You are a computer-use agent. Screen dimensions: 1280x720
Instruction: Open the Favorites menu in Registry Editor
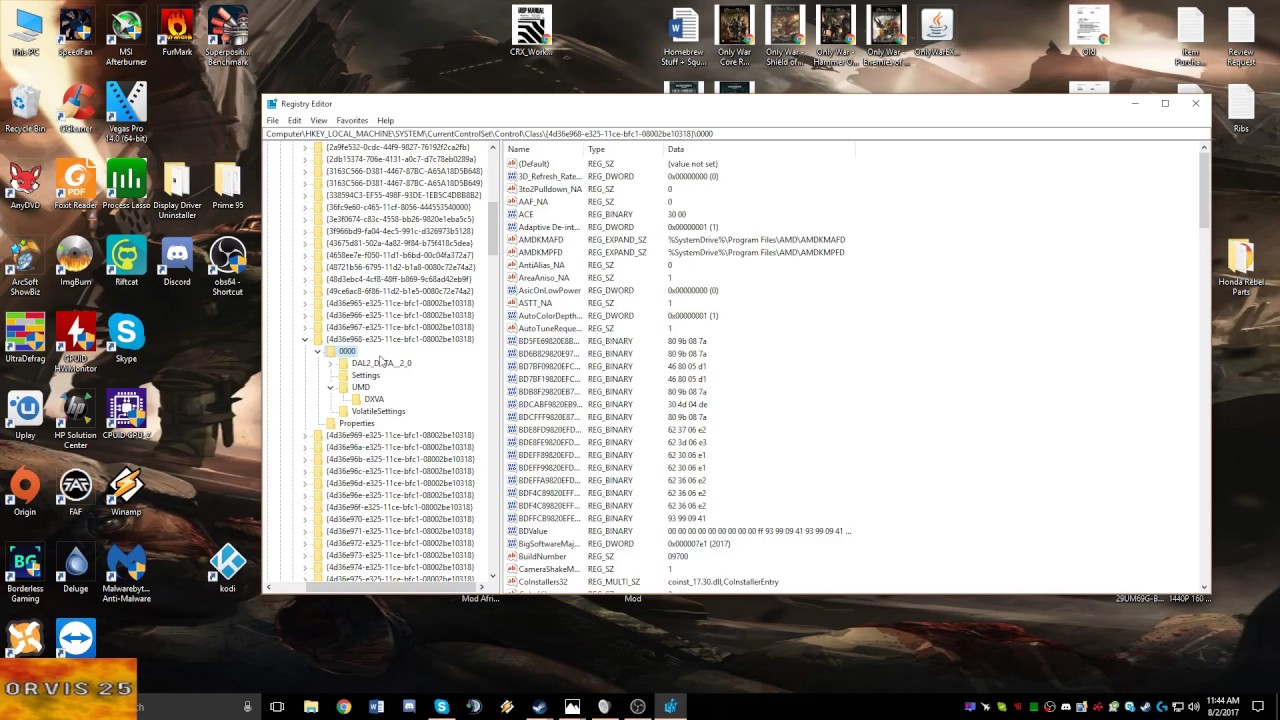point(351,119)
